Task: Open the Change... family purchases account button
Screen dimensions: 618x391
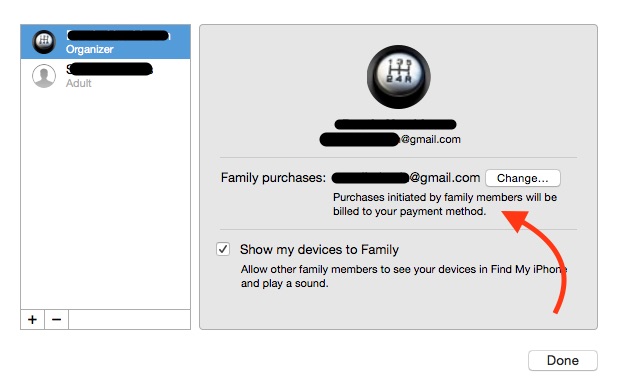Action: click(x=523, y=178)
